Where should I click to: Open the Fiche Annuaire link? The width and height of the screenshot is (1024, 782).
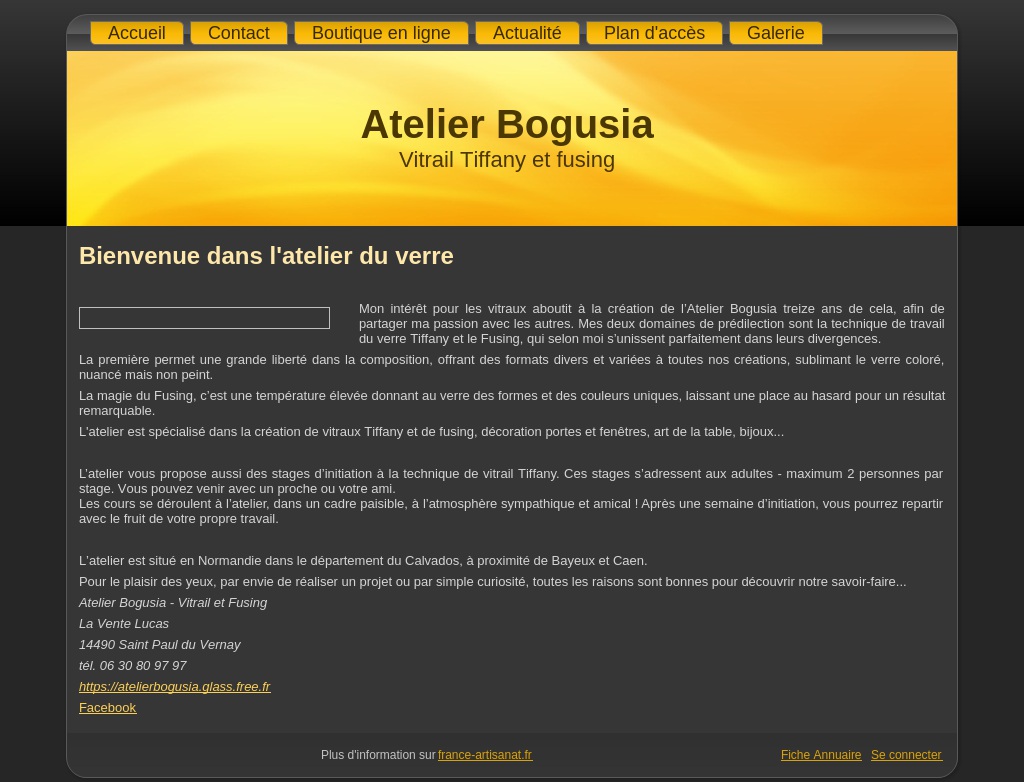click(821, 755)
